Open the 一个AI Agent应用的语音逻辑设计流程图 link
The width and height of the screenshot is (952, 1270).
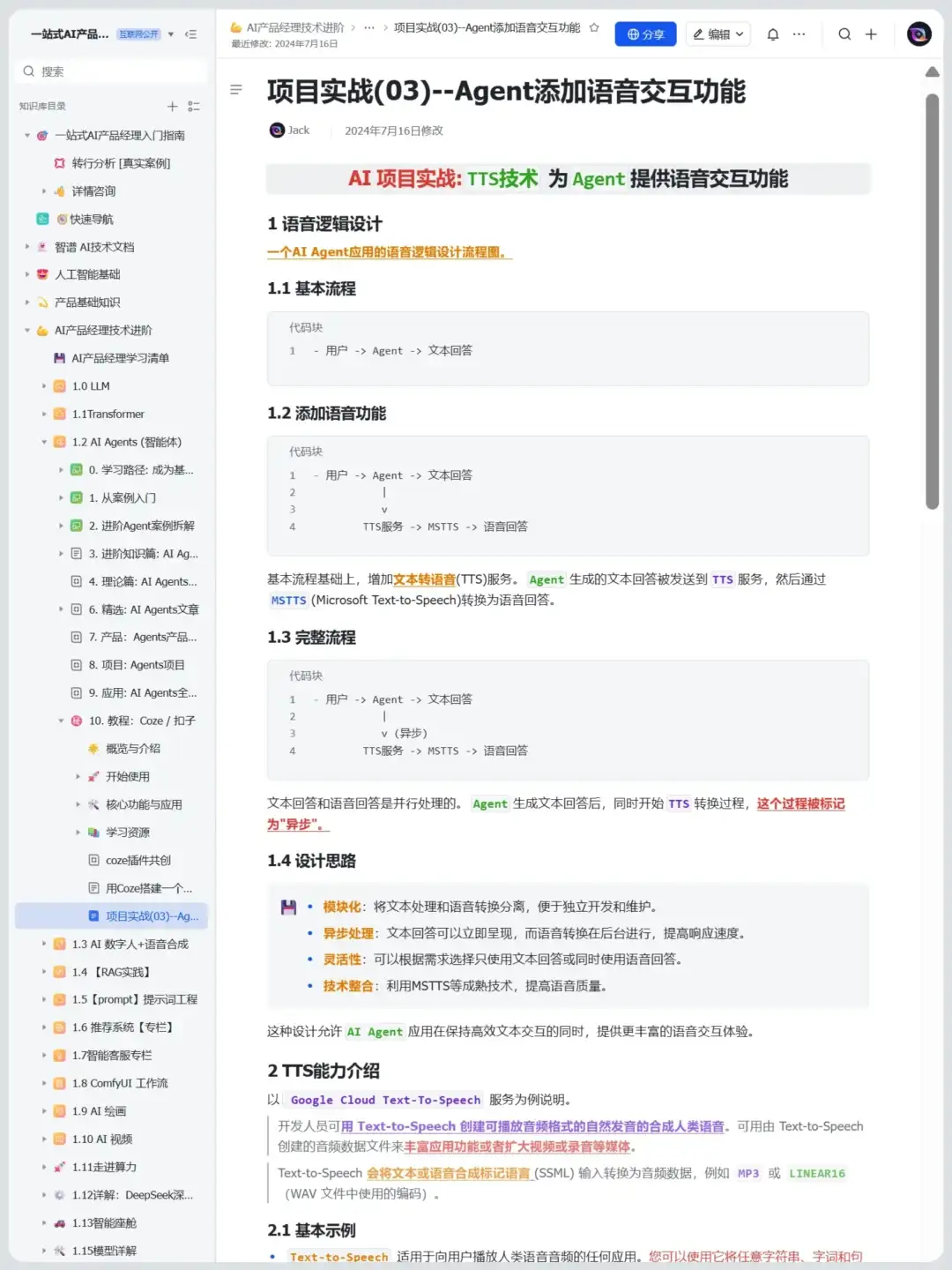[385, 252]
